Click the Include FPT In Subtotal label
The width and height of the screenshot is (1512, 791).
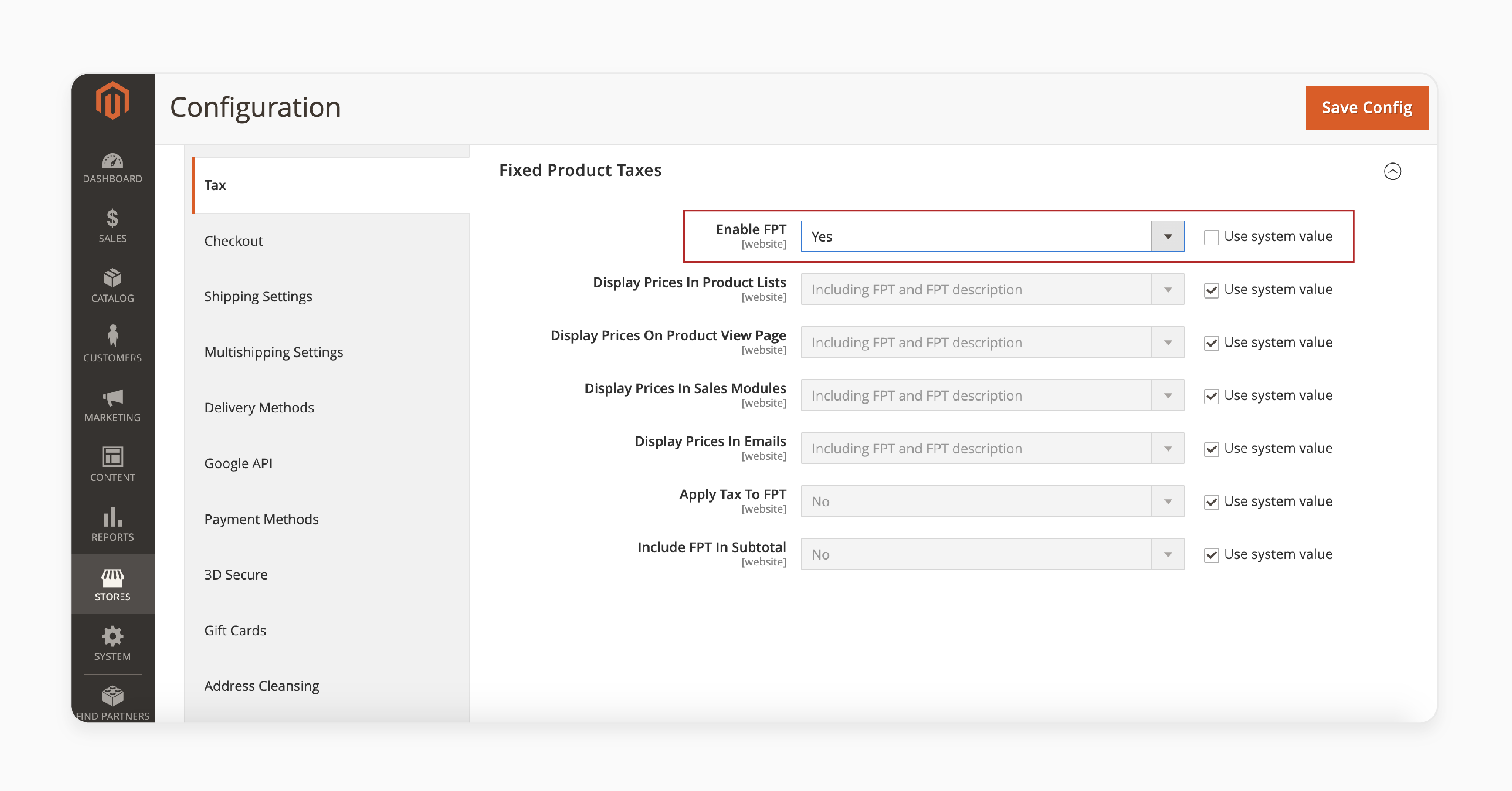[712, 547]
